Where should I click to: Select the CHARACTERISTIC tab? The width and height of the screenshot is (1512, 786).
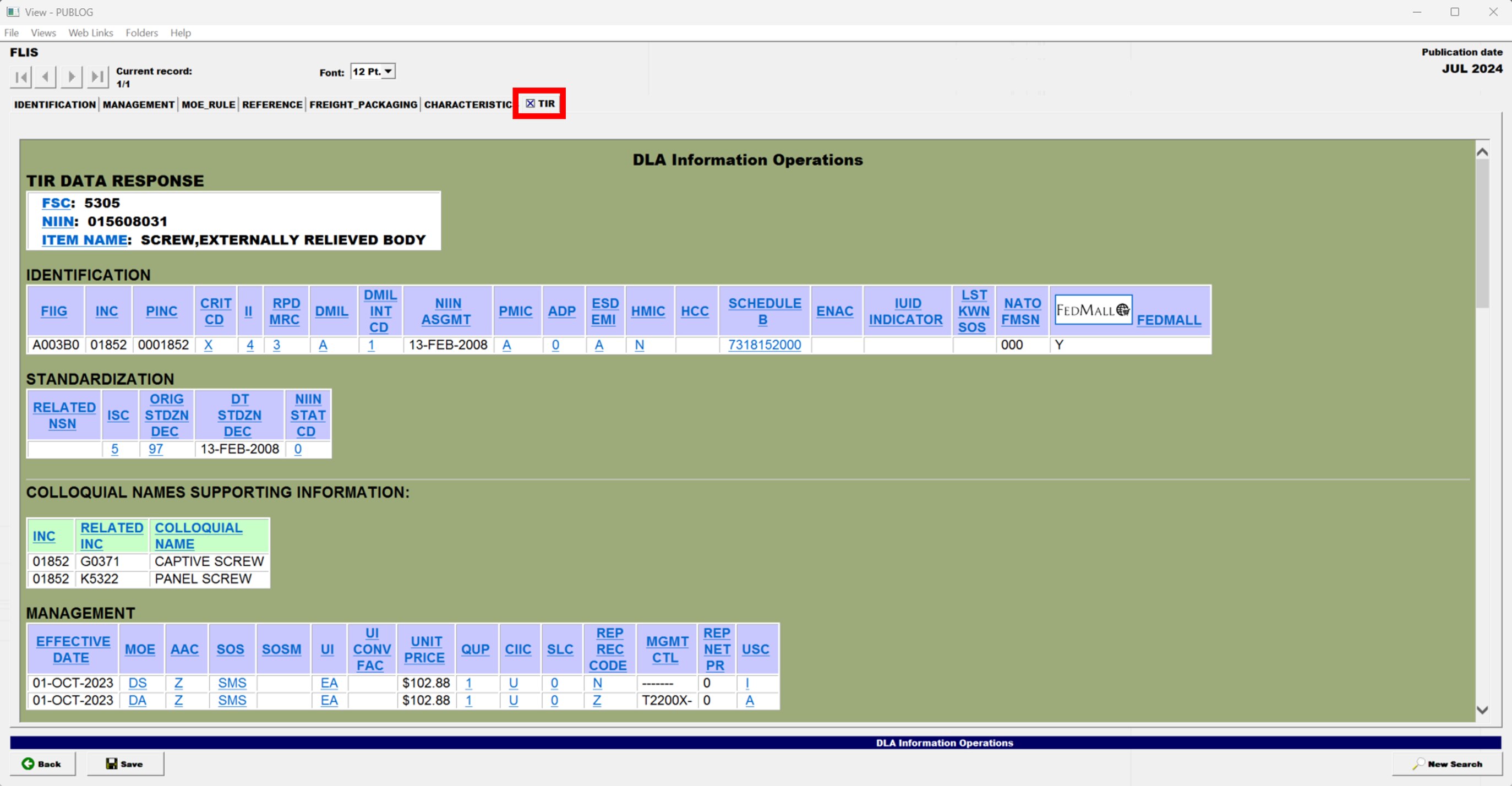(x=468, y=105)
